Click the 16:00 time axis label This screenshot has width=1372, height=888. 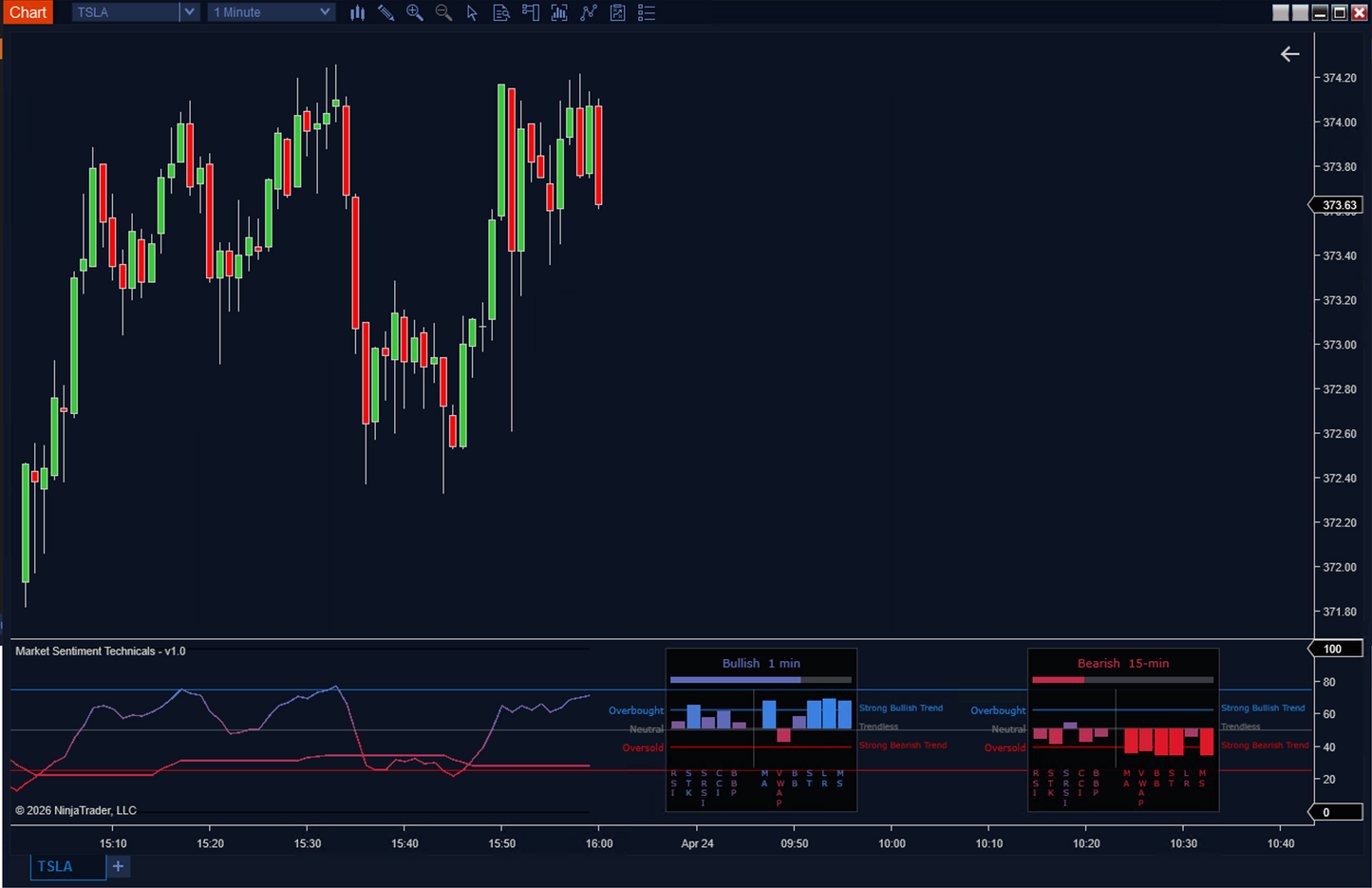599,843
